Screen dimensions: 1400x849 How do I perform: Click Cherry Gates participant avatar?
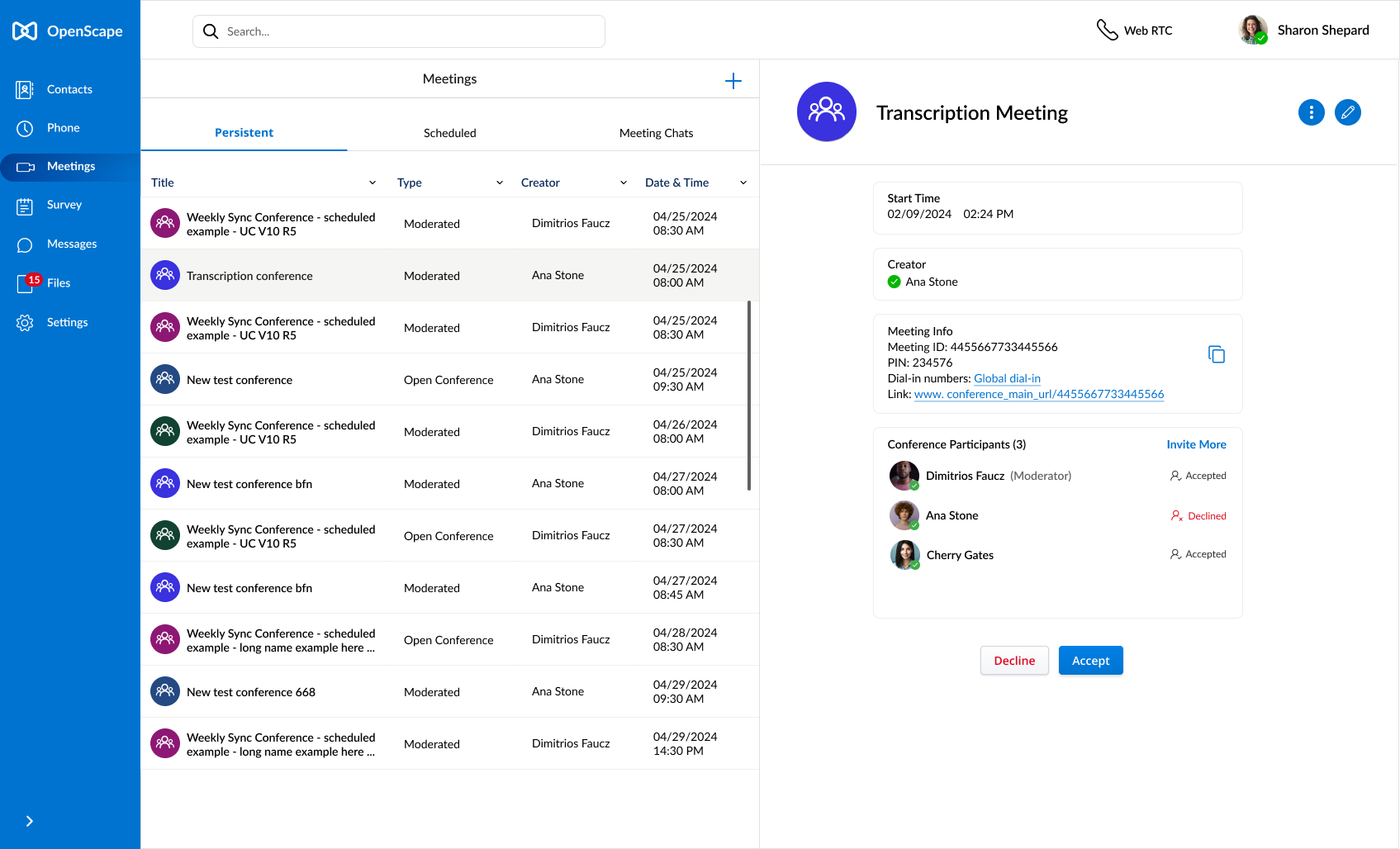[904, 555]
